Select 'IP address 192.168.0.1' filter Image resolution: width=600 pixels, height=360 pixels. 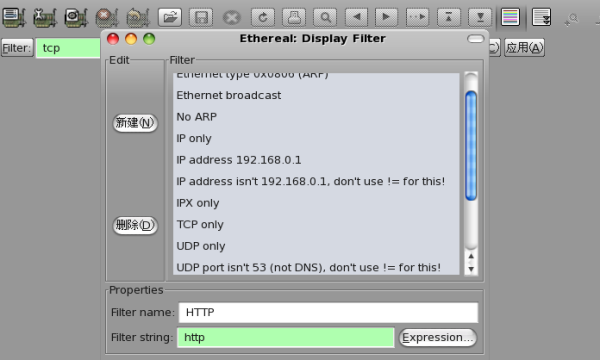(x=316, y=160)
